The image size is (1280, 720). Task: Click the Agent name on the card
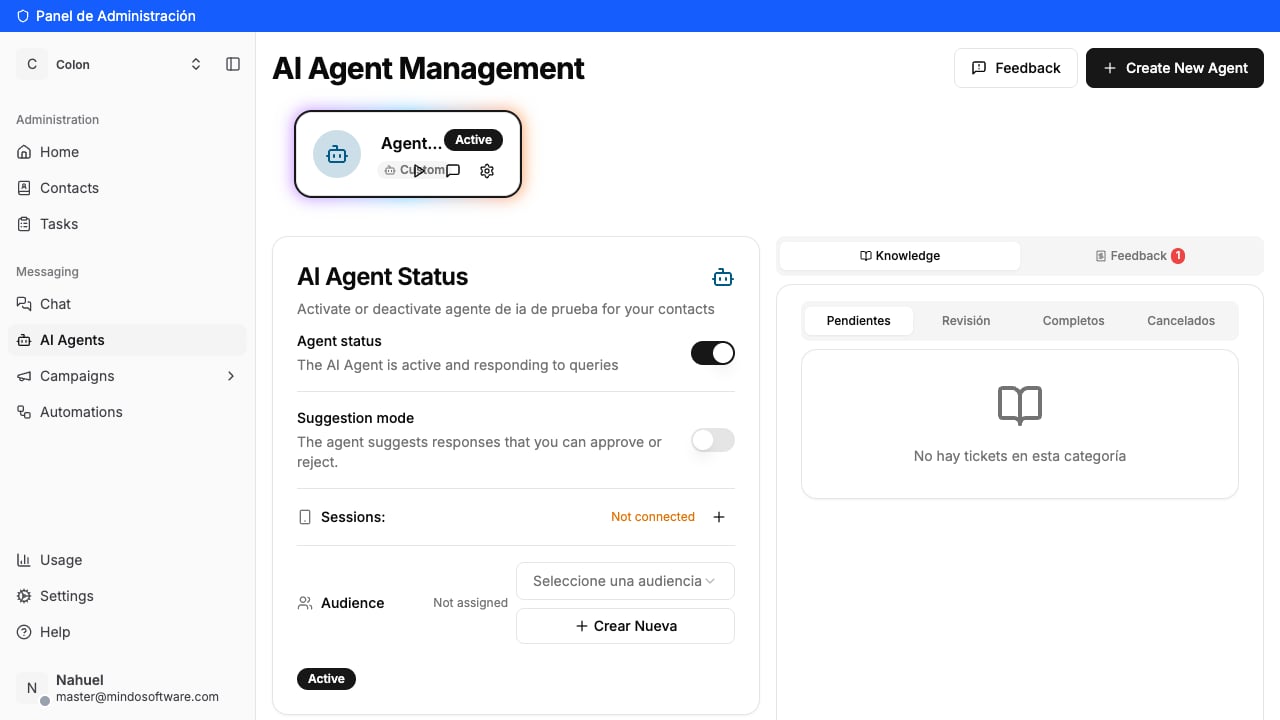pos(411,143)
